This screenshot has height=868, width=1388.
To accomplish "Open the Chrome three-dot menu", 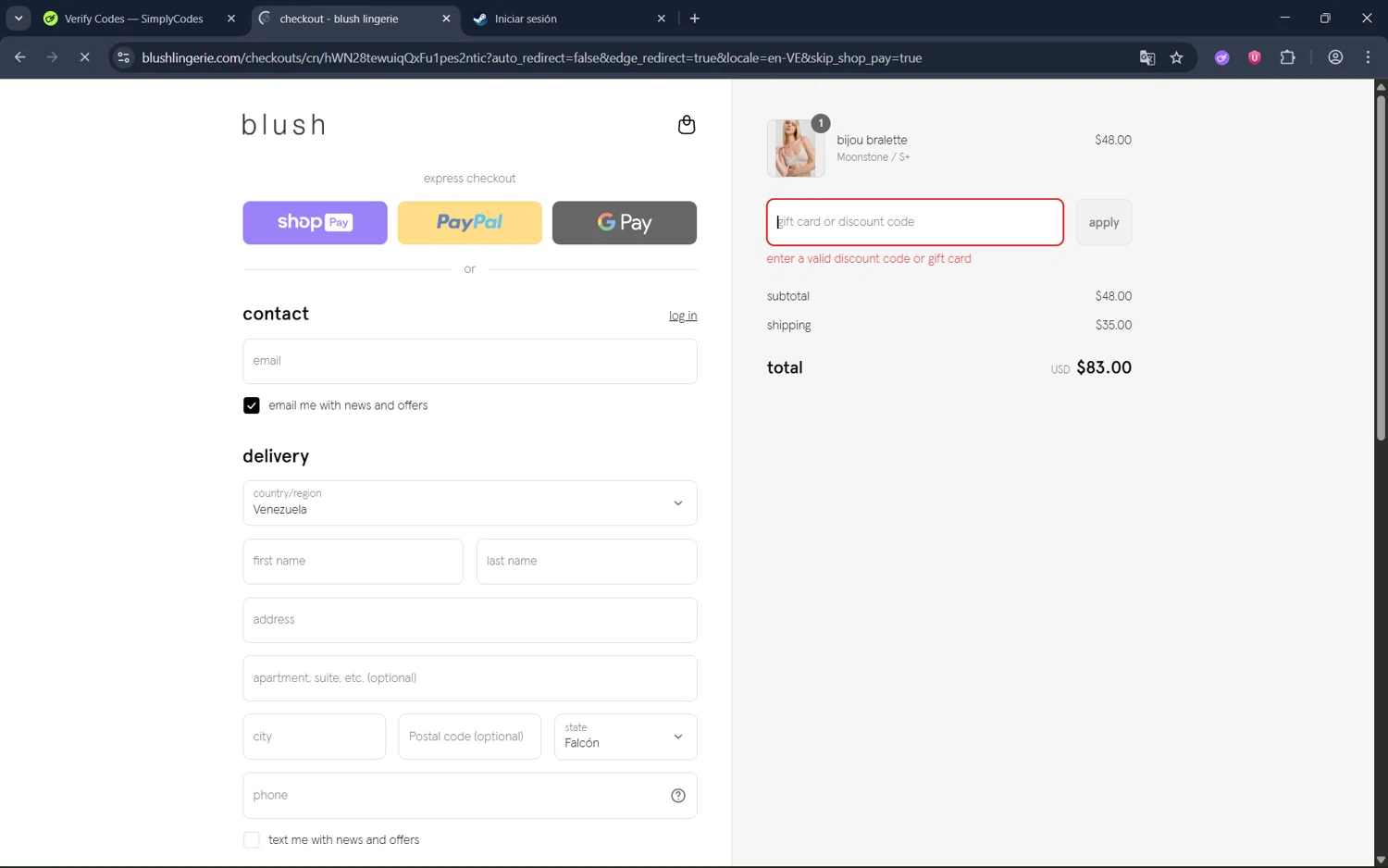I will pyautogui.click(x=1368, y=57).
